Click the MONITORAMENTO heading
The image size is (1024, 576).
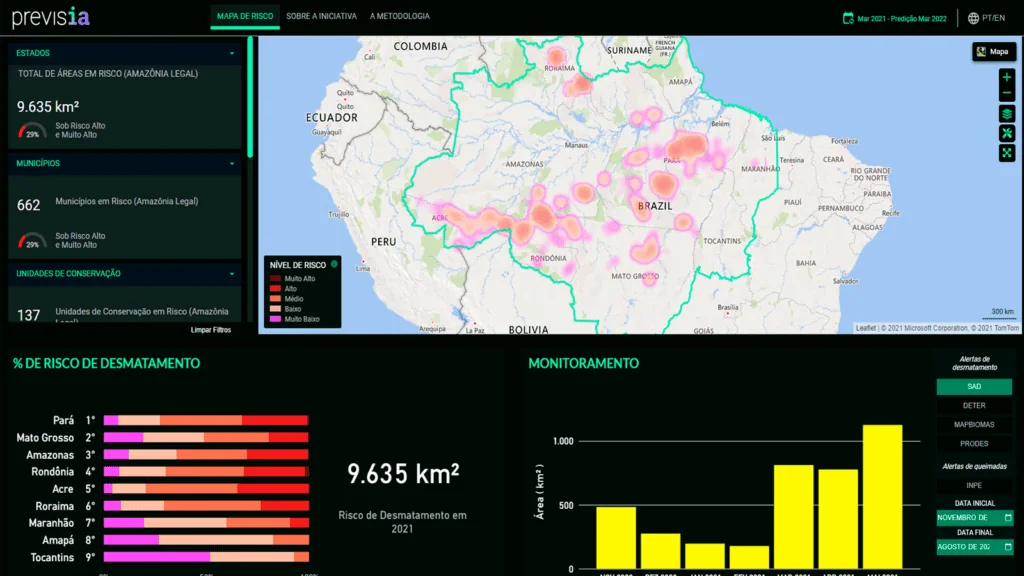pos(584,364)
